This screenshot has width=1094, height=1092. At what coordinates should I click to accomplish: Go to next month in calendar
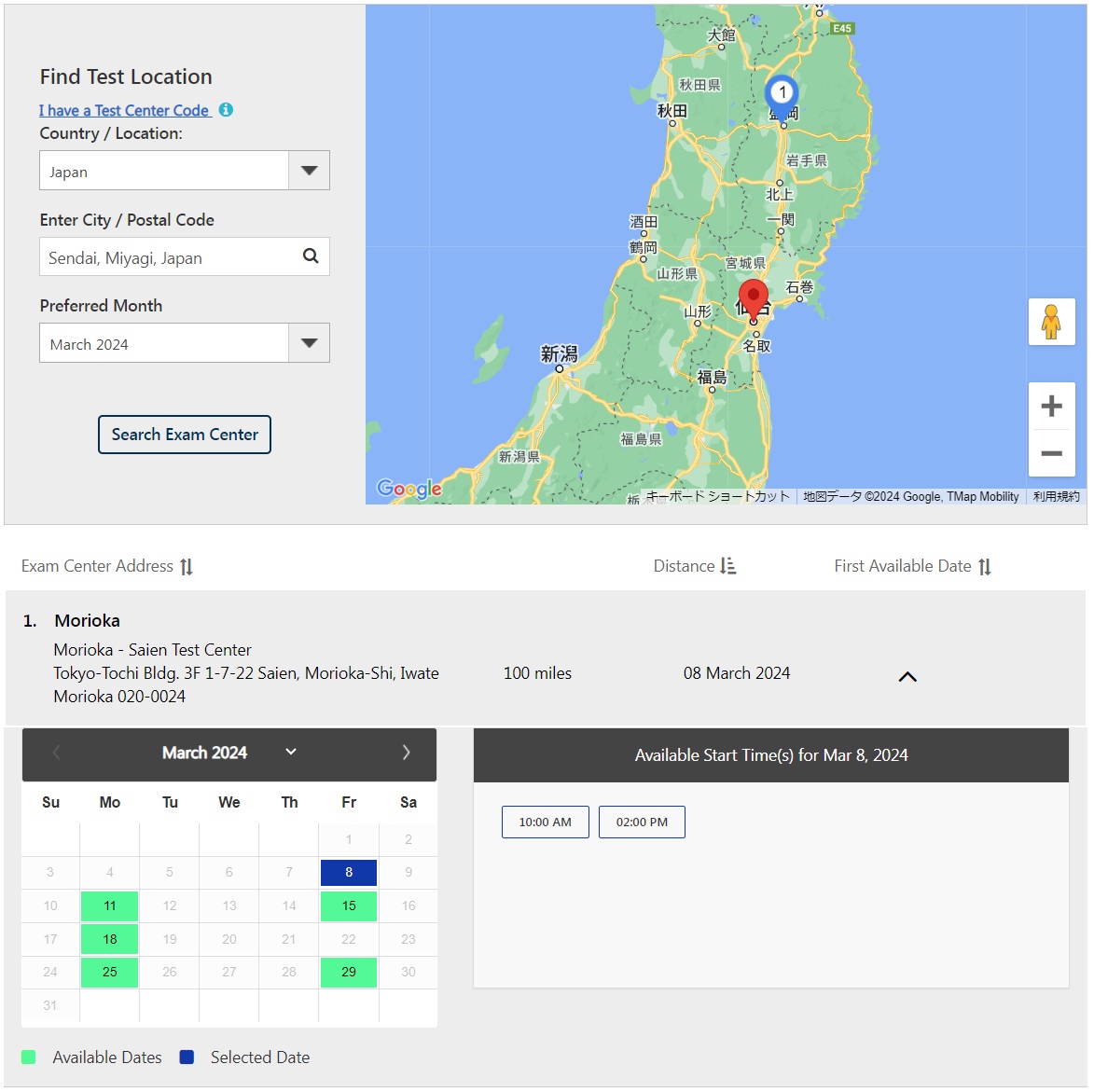pos(406,753)
